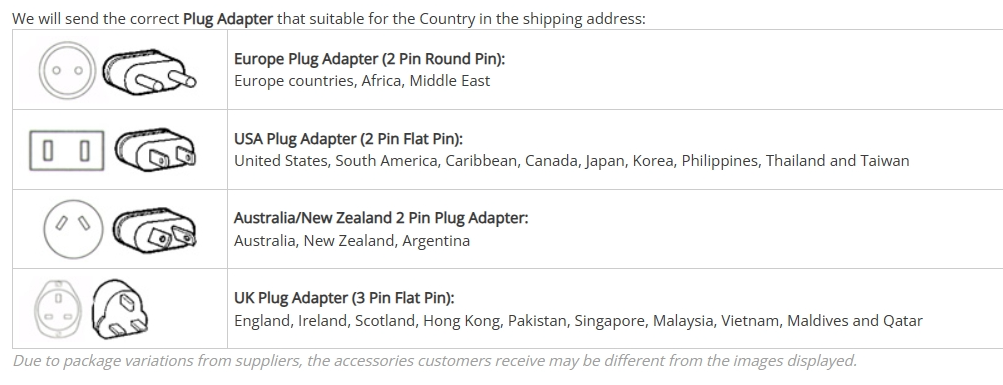
Task: Click the Europe countries, Africa, Middle East text
Action: [362, 81]
